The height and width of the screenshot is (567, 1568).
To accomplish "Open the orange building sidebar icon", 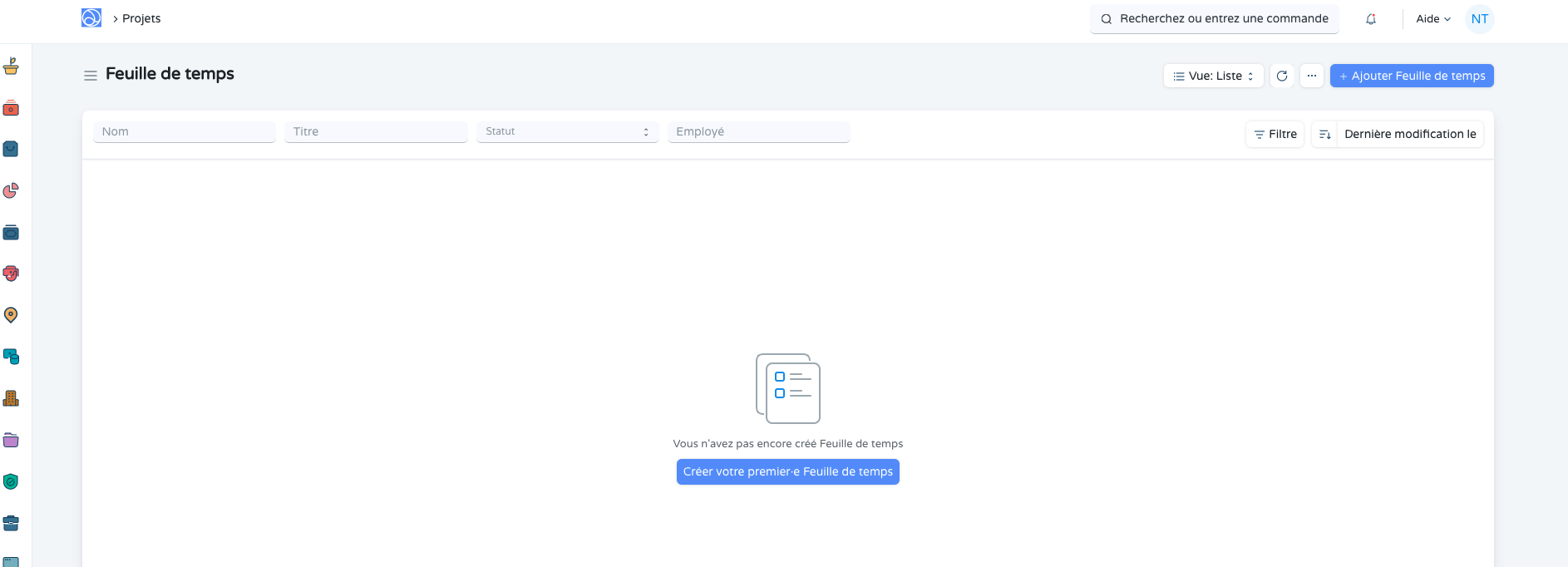I will click(11, 398).
